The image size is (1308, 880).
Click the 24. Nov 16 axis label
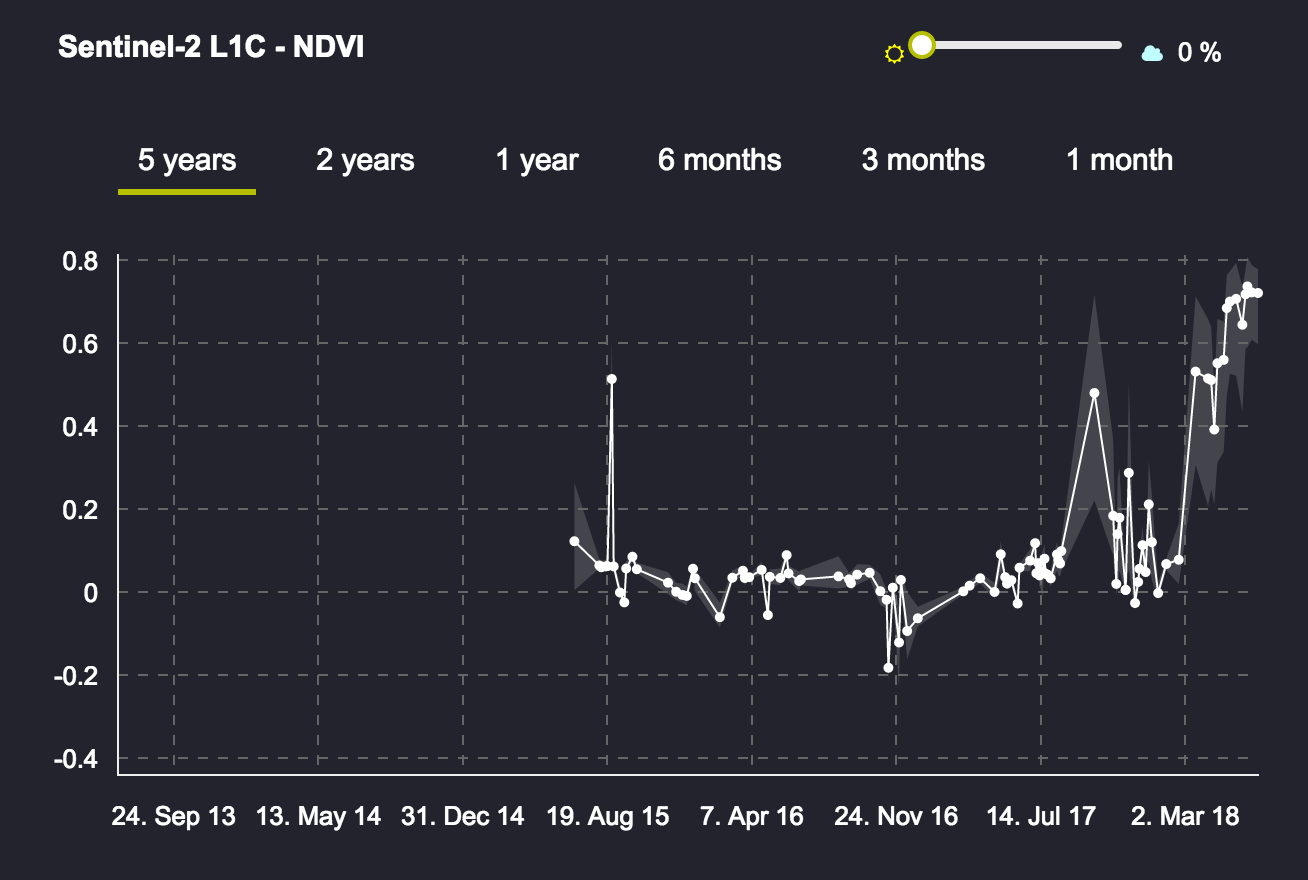pos(896,816)
